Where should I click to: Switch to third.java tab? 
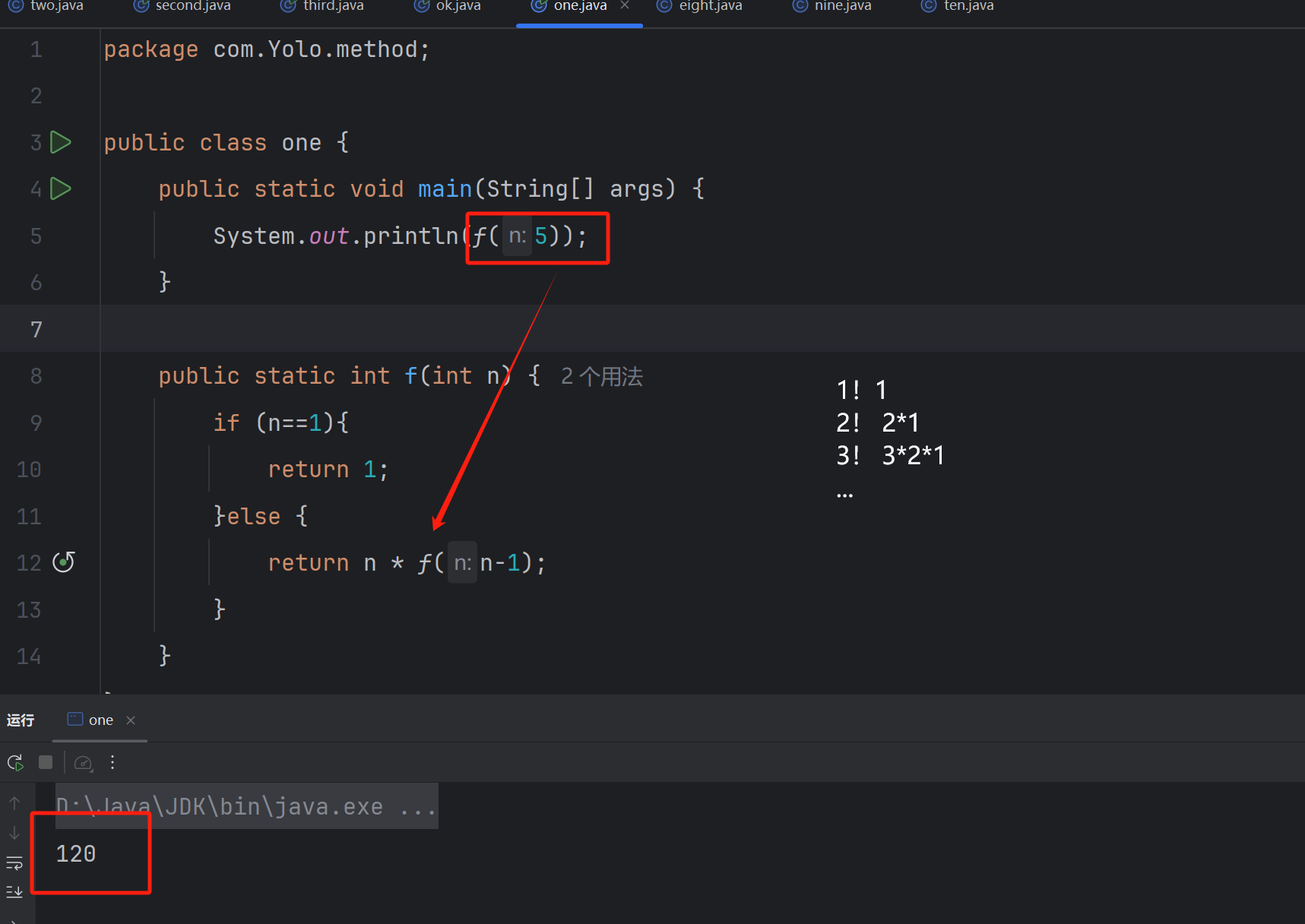323,6
